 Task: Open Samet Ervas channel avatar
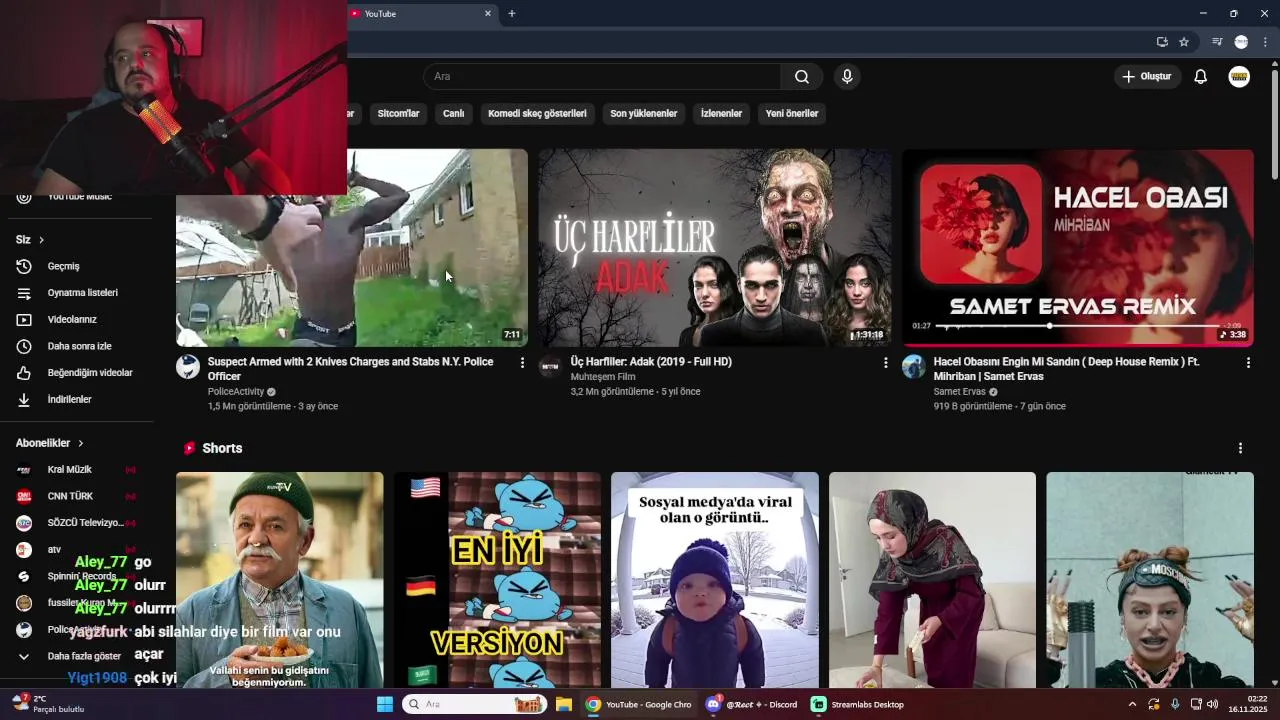point(913,366)
